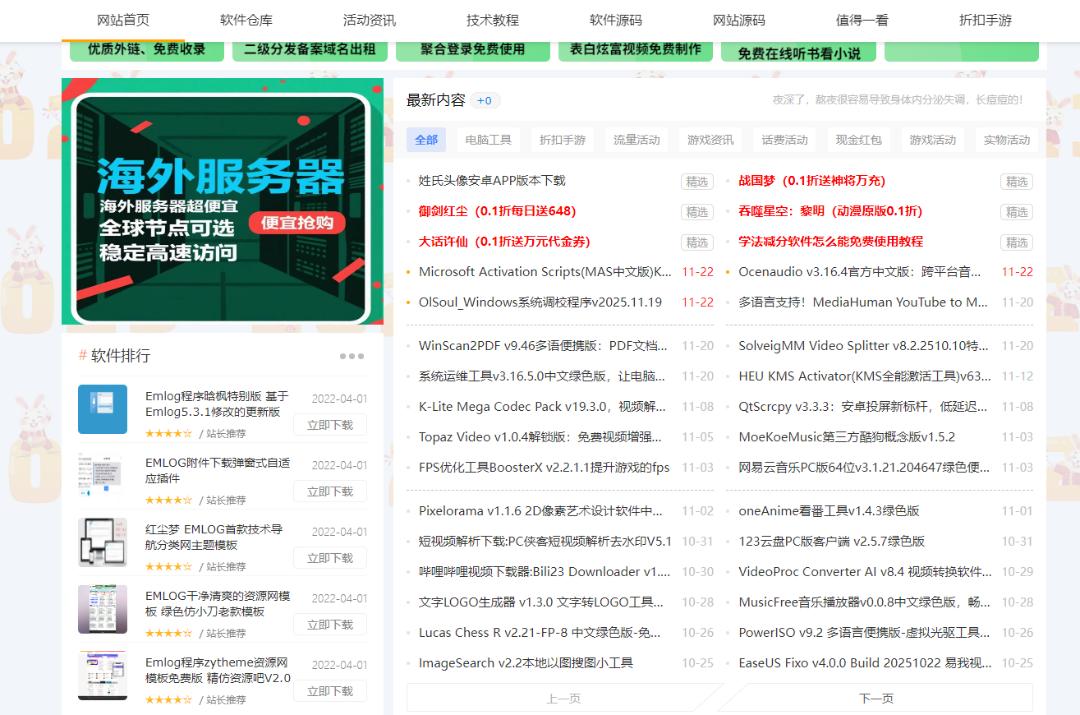This screenshot has width=1080, height=715.
Task: Click the 精选 tag beside 姓氏头像安卓APP
Action: [696, 182]
